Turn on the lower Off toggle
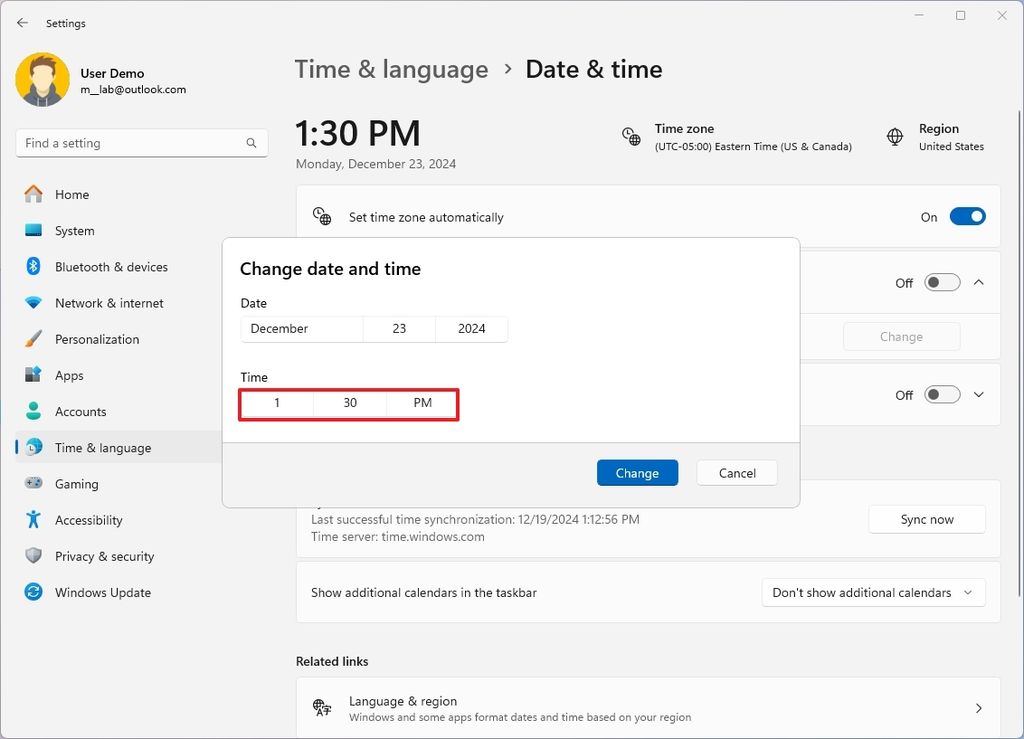Viewport: 1024px width, 739px height. pyautogui.click(x=941, y=394)
